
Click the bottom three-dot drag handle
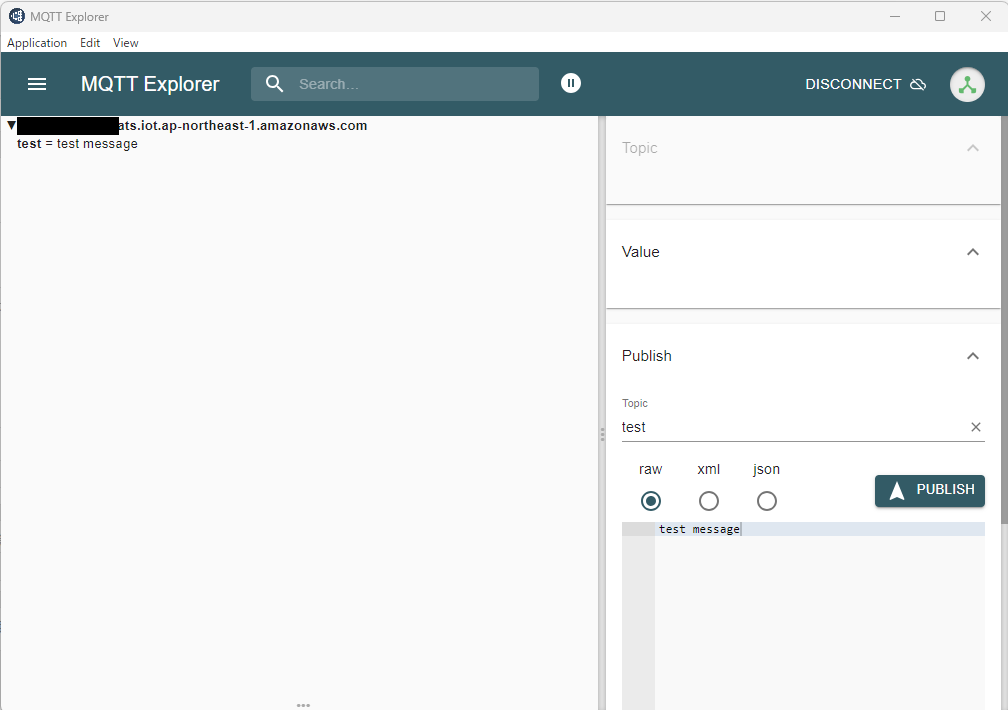point(303,705)
